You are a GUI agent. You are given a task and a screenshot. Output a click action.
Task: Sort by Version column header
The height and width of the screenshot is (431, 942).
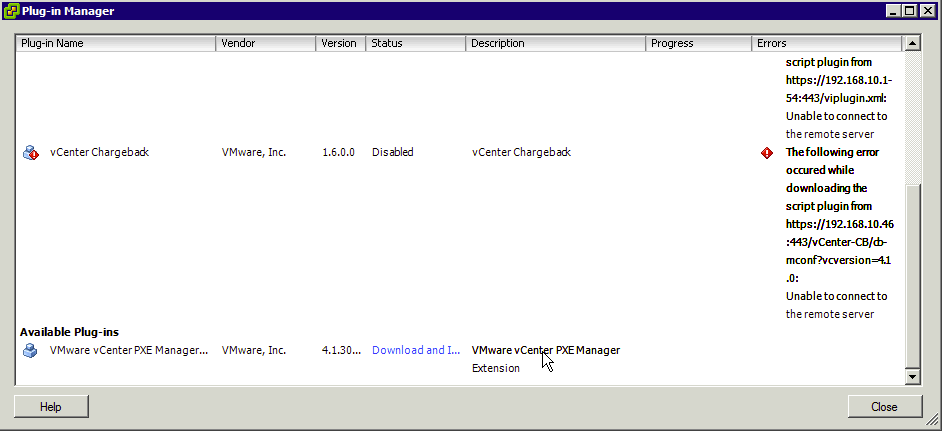coord(341,43)
